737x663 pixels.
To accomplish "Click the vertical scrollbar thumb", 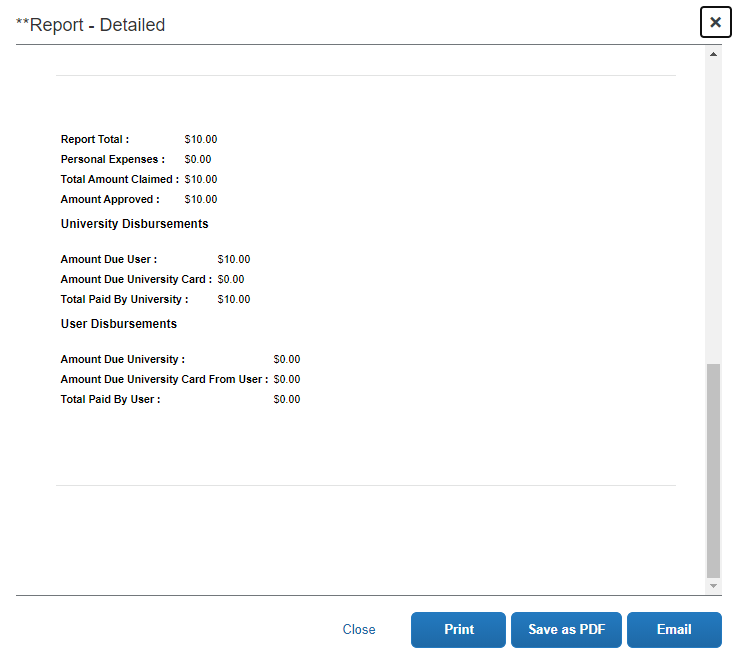I will click(713, 470).
